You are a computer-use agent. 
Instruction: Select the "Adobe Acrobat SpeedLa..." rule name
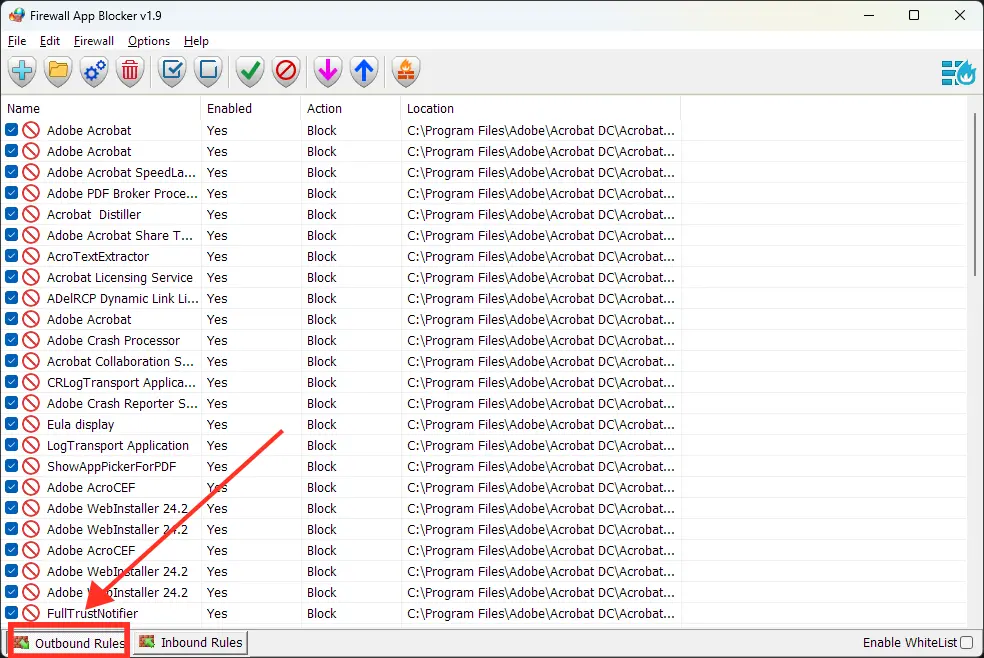pyautogui.click(x=121, y=172)
